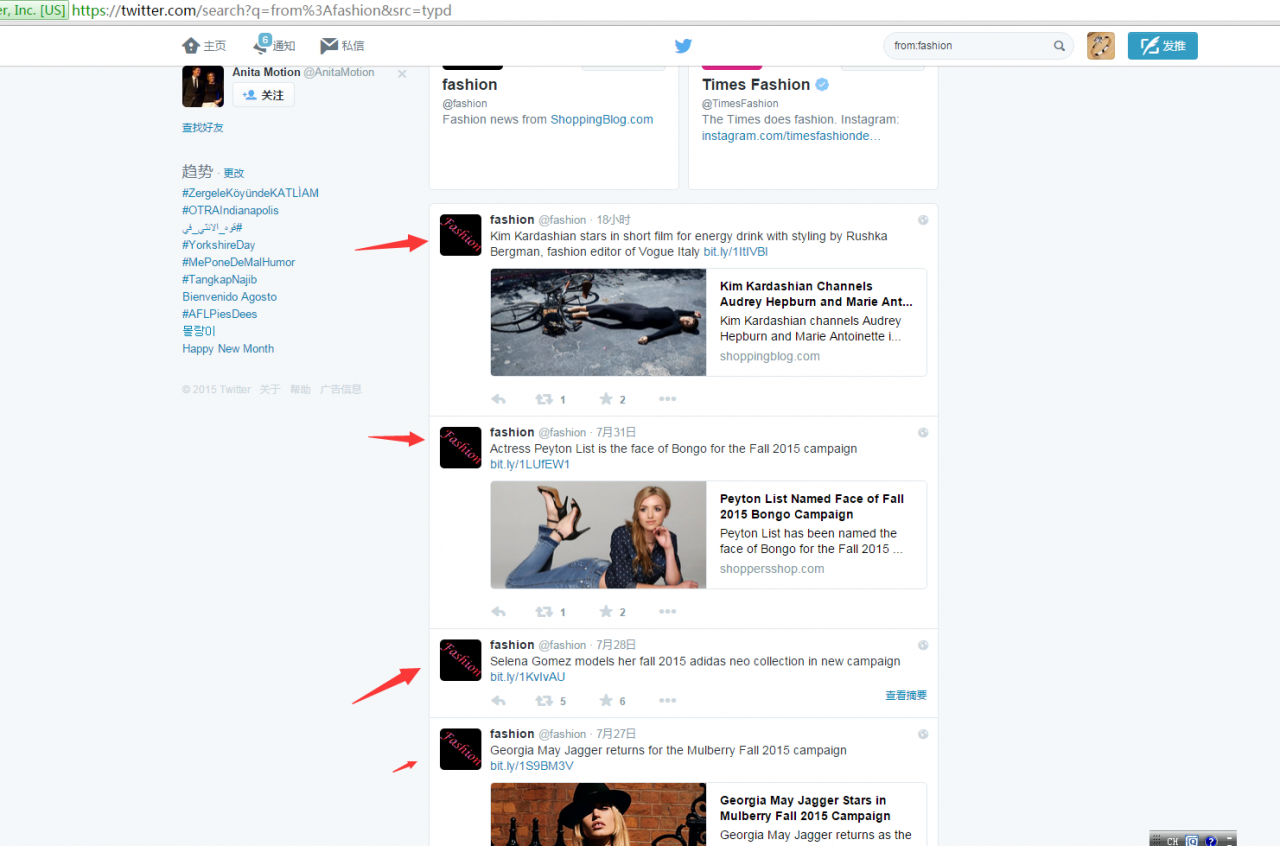Click fashion avatar on Georgia May Jagger tweet
The image size is (1280, 846).
click(461, 749)
